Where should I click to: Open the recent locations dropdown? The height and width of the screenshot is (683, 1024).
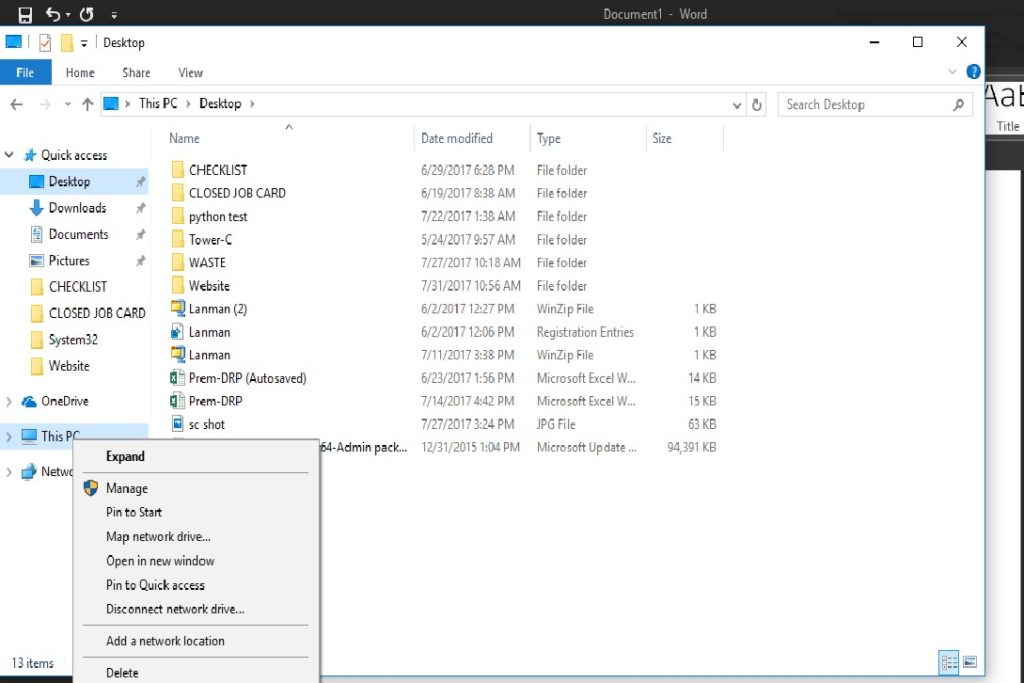[x=68, y=104]
